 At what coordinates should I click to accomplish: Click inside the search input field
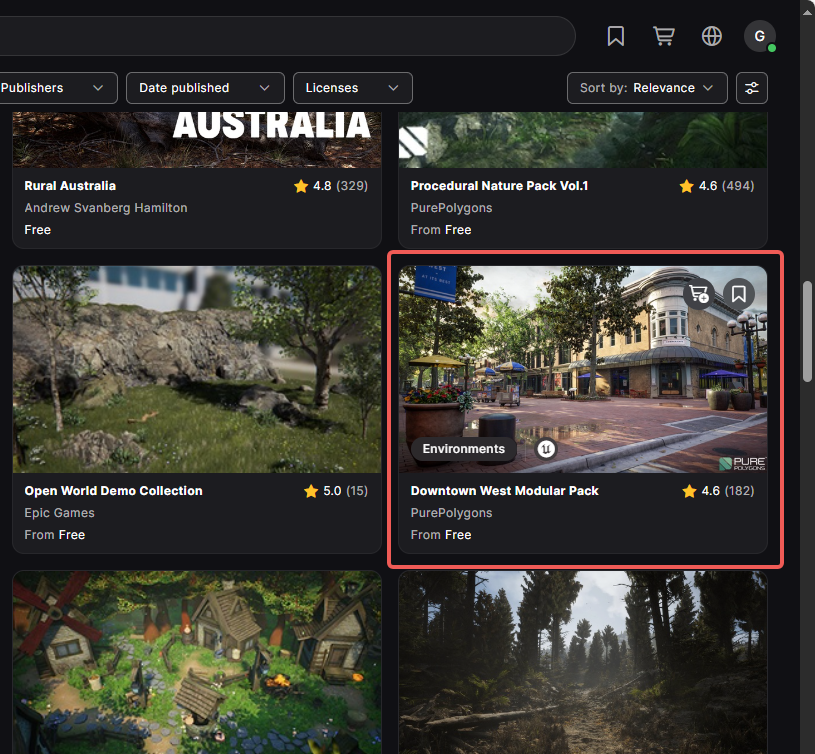(286, 36)
